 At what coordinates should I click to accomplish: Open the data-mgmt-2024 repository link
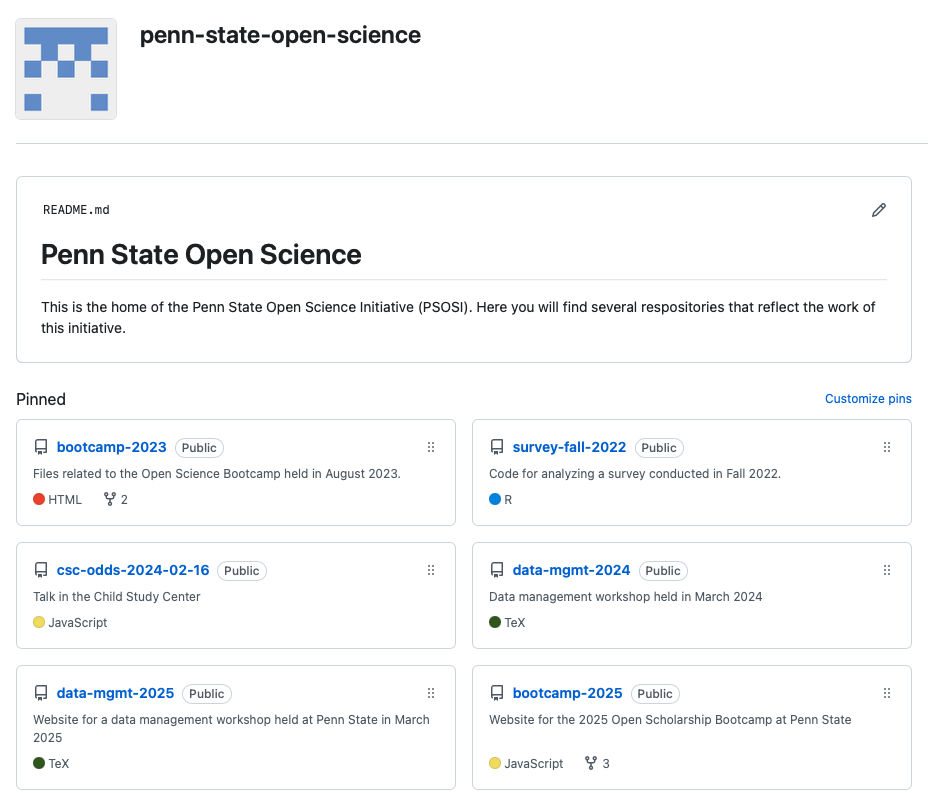coord(571,570)
